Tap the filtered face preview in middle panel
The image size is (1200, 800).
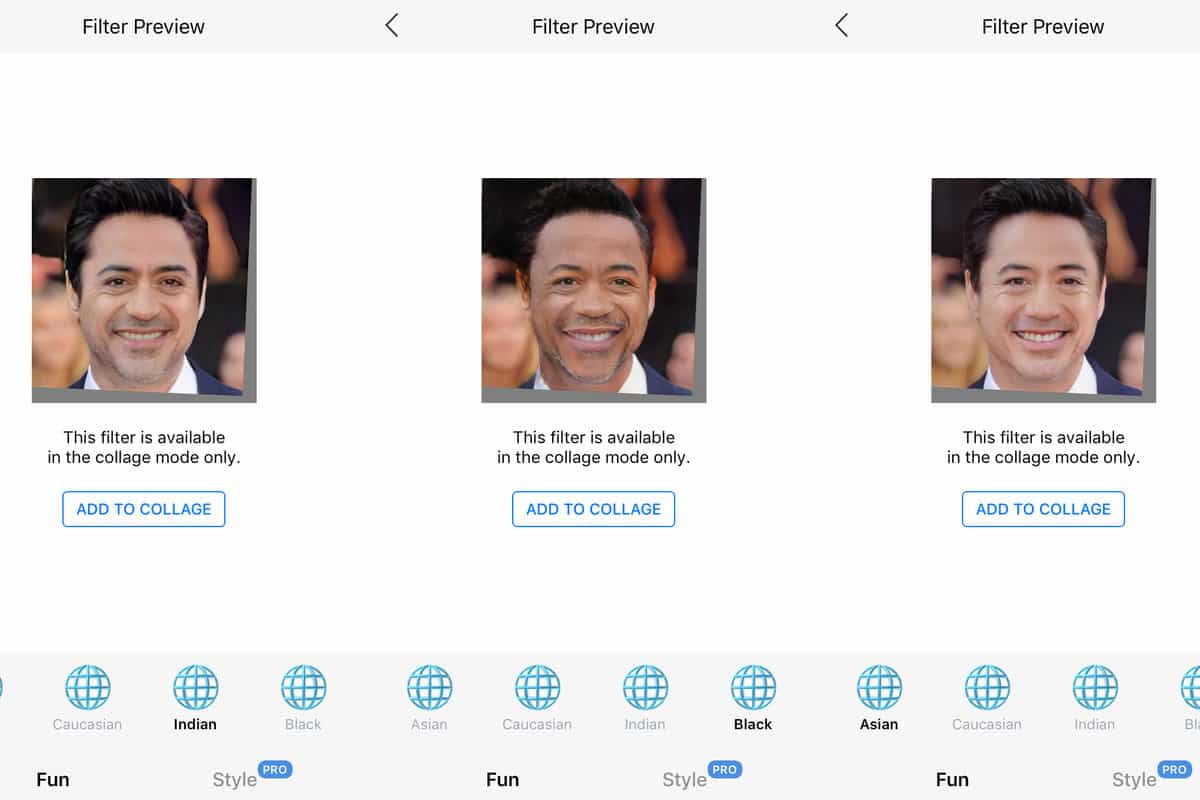(594, 290)
